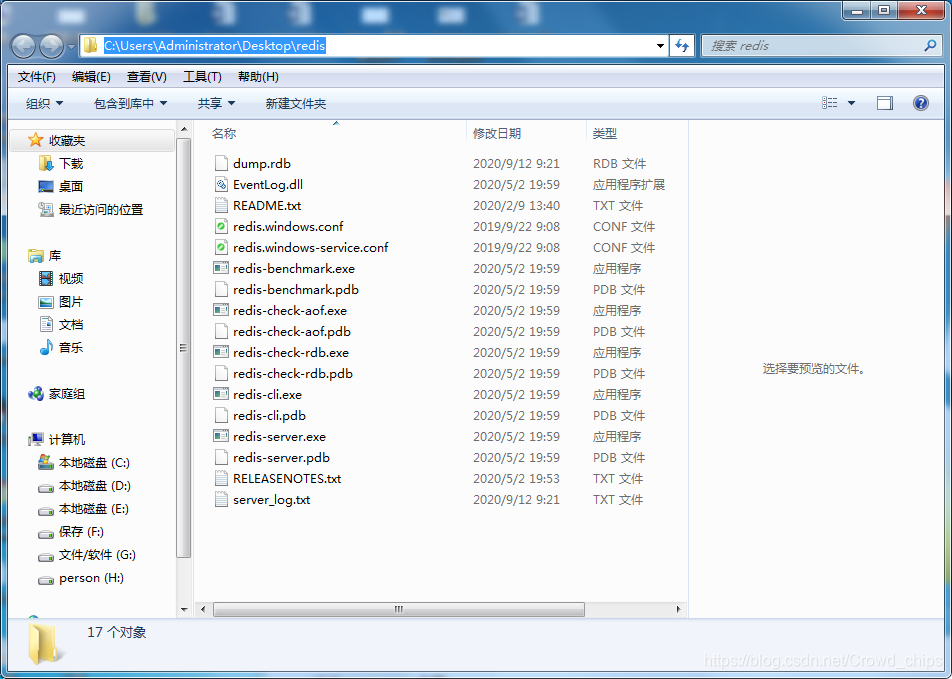The height and width of the screenshot is (679, 952).
Task: Select the dump.rdb file icon
Action: tap(222, 163)
